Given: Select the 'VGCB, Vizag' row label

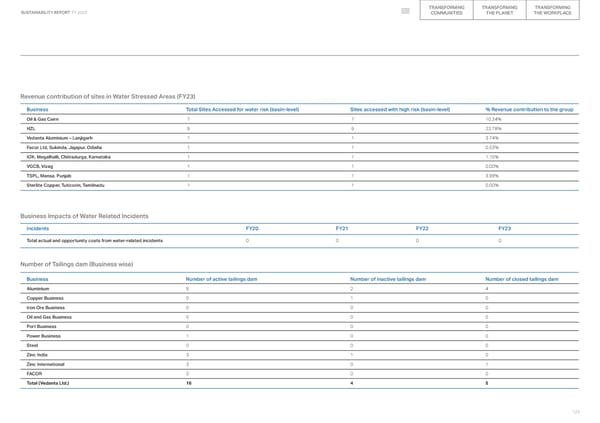Looking at the screenshot, I should [x=40, y=166].
